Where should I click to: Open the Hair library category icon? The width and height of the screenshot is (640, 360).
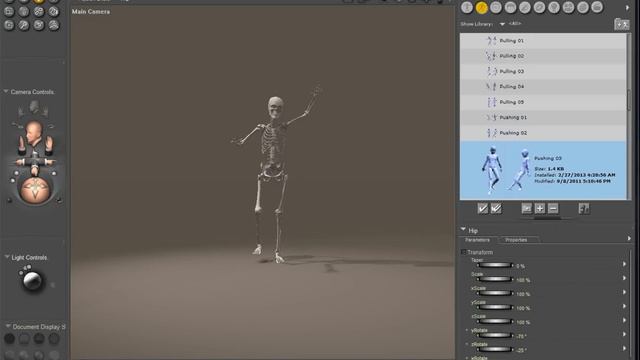click(x=511, y=7)
